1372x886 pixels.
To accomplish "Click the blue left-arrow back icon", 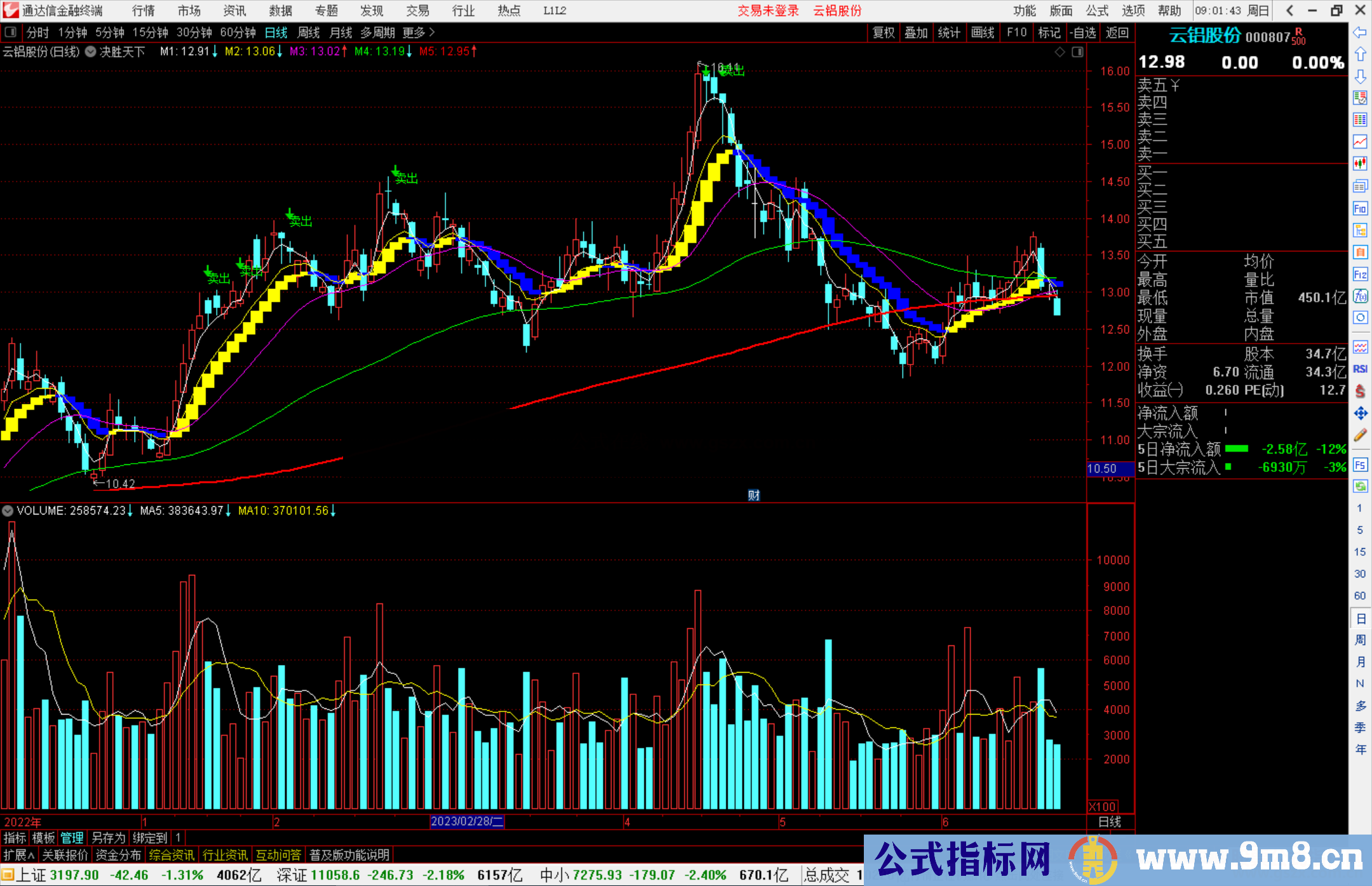I will [x=1360, y=32].
